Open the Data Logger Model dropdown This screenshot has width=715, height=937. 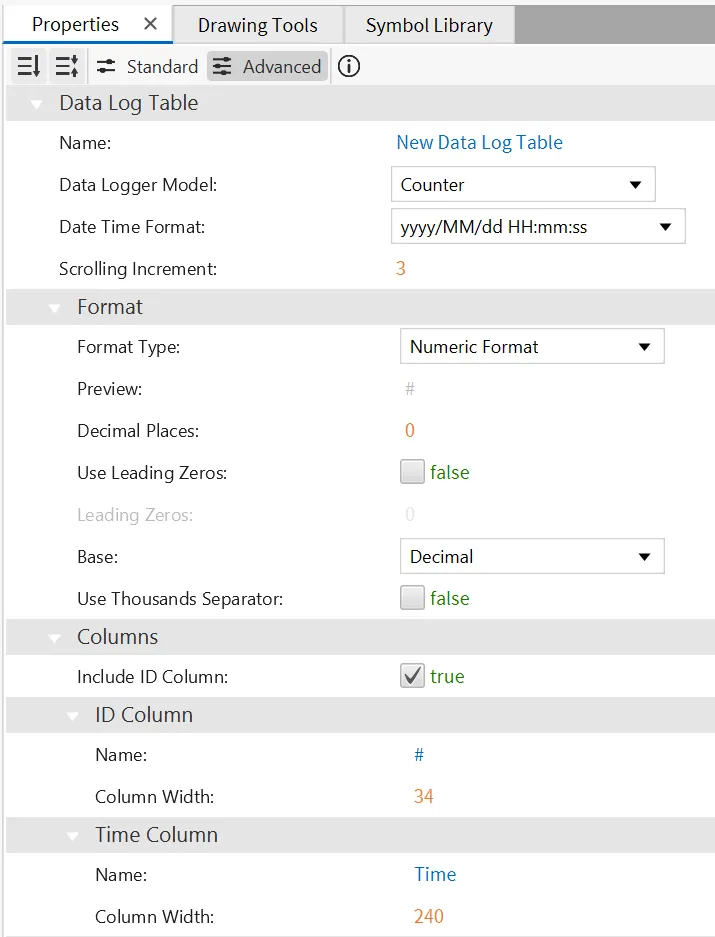(522, 185)
